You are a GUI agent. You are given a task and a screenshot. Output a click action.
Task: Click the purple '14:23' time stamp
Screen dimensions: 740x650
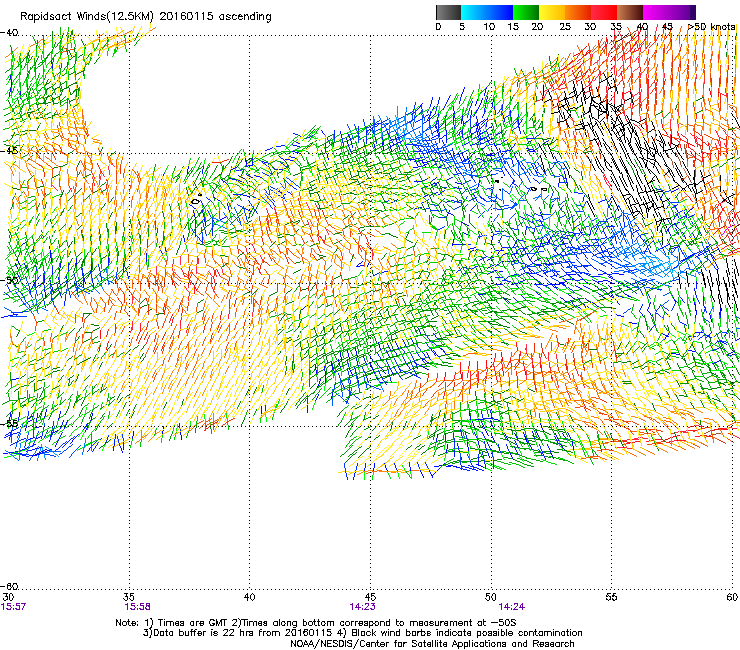(362, 607)
